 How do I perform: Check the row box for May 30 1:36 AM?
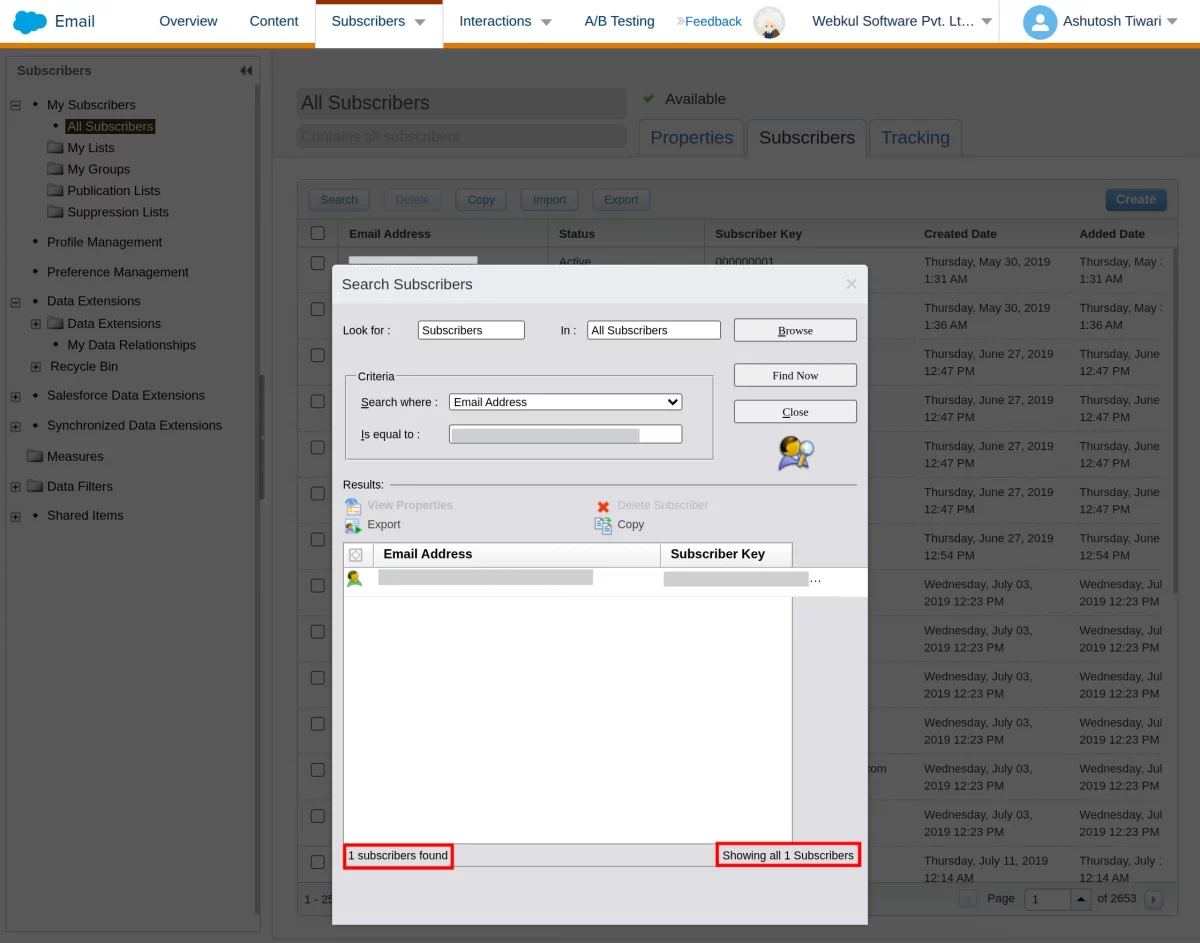[318, 309]
